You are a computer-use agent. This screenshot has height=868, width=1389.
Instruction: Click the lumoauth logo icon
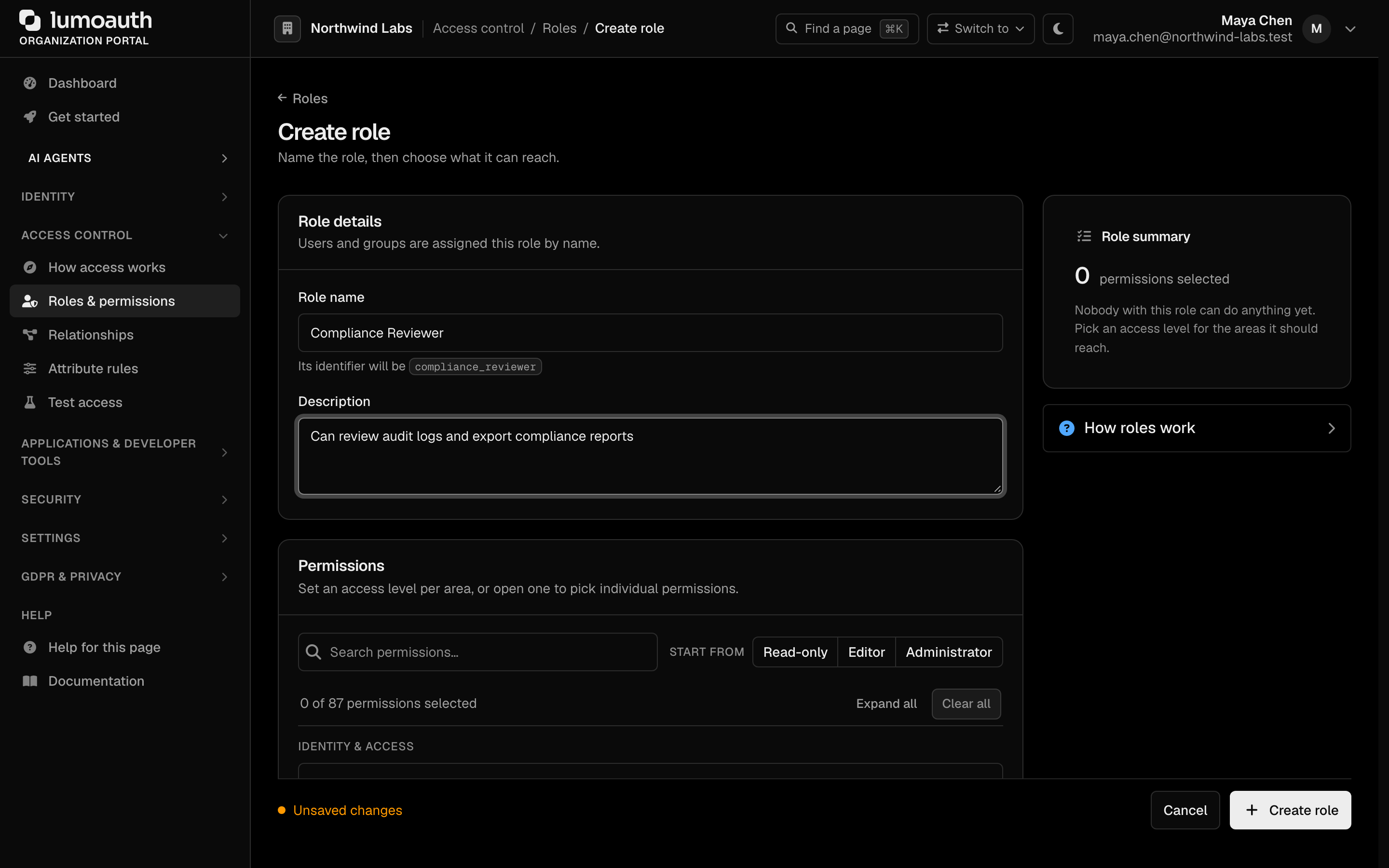30,20
